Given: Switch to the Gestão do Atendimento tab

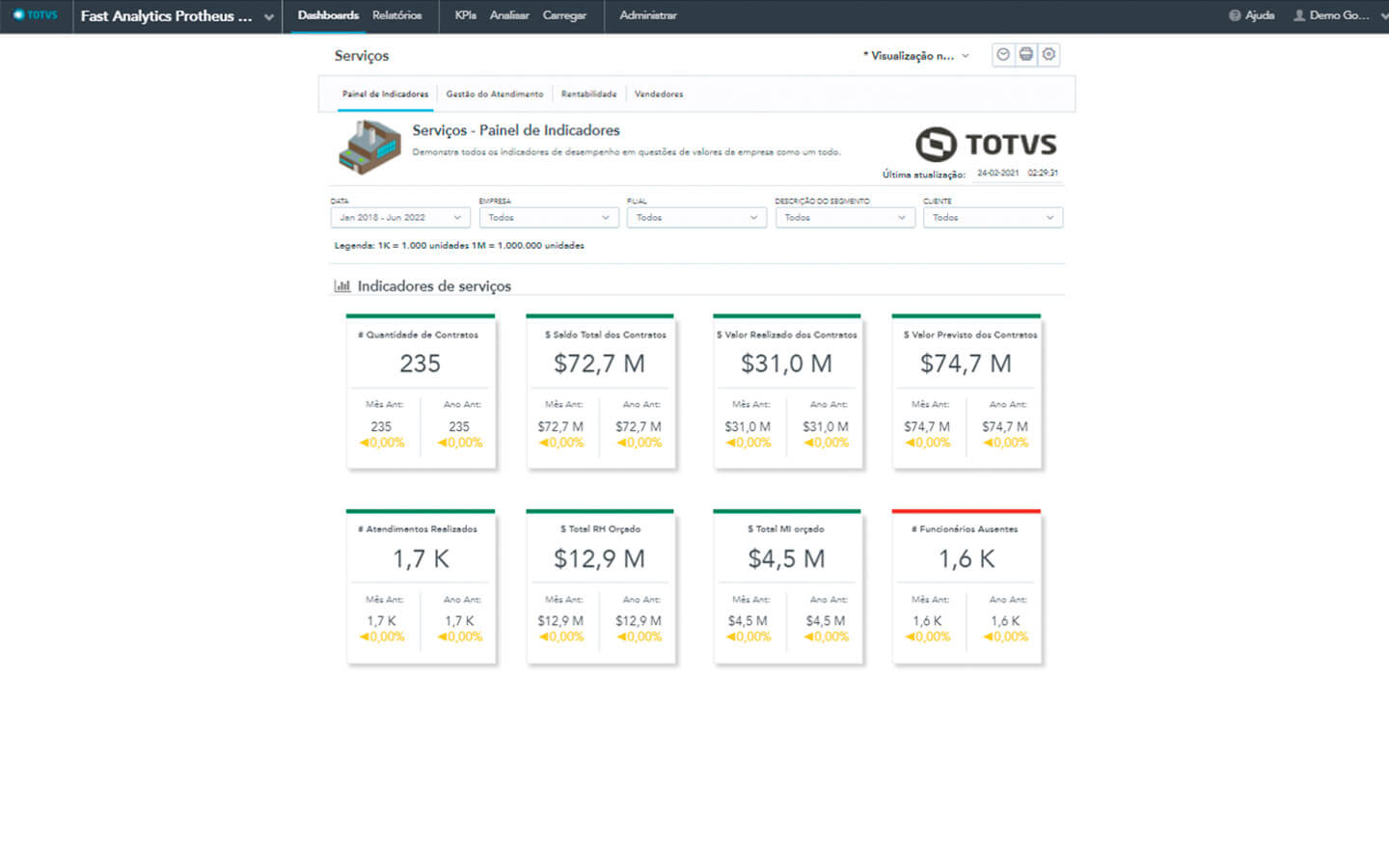Looking at the screenshot, I should 494,95.
